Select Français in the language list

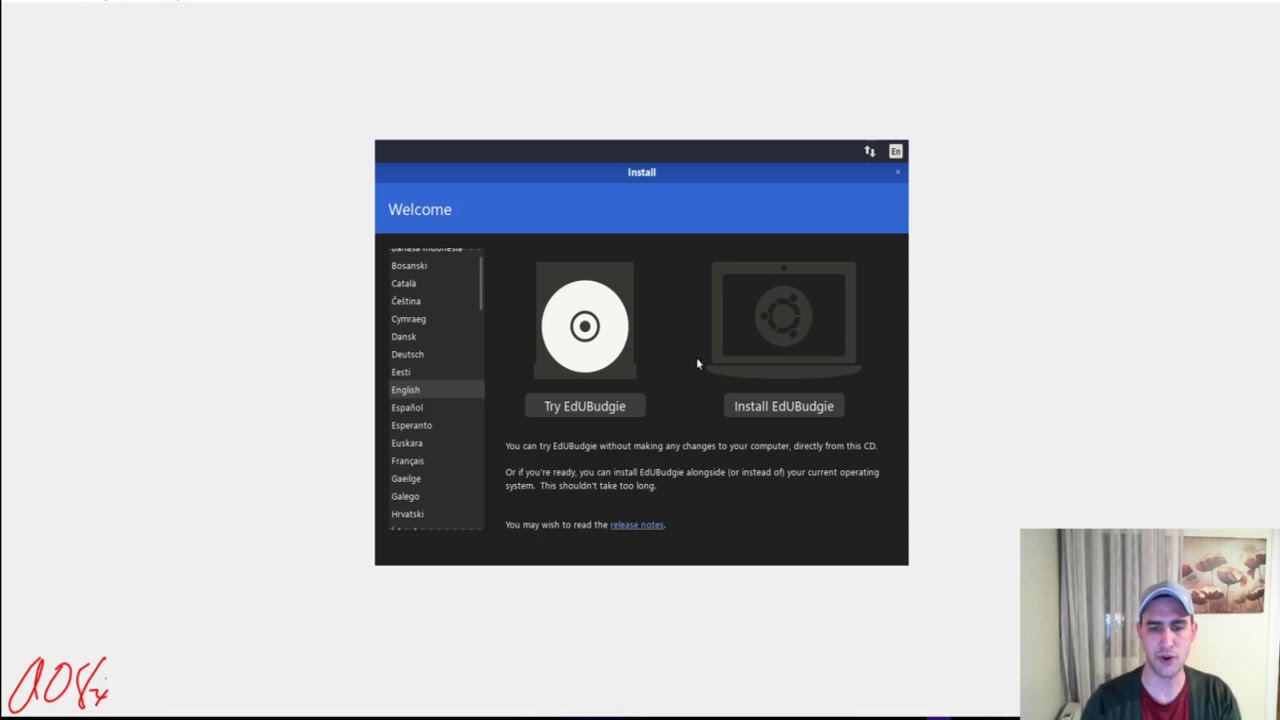(435, 461)
